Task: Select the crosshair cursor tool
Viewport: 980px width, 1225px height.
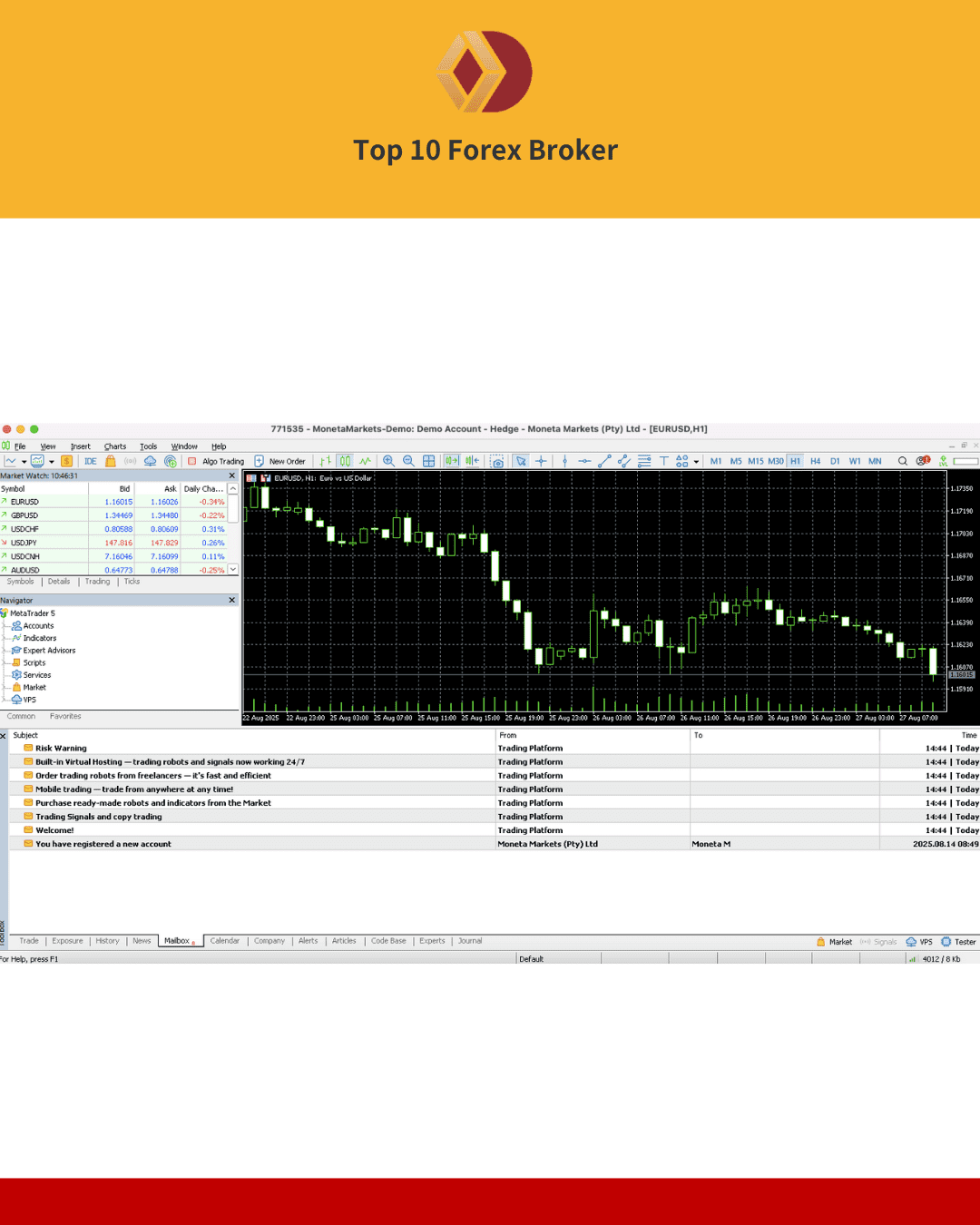Action: point(541,461)
